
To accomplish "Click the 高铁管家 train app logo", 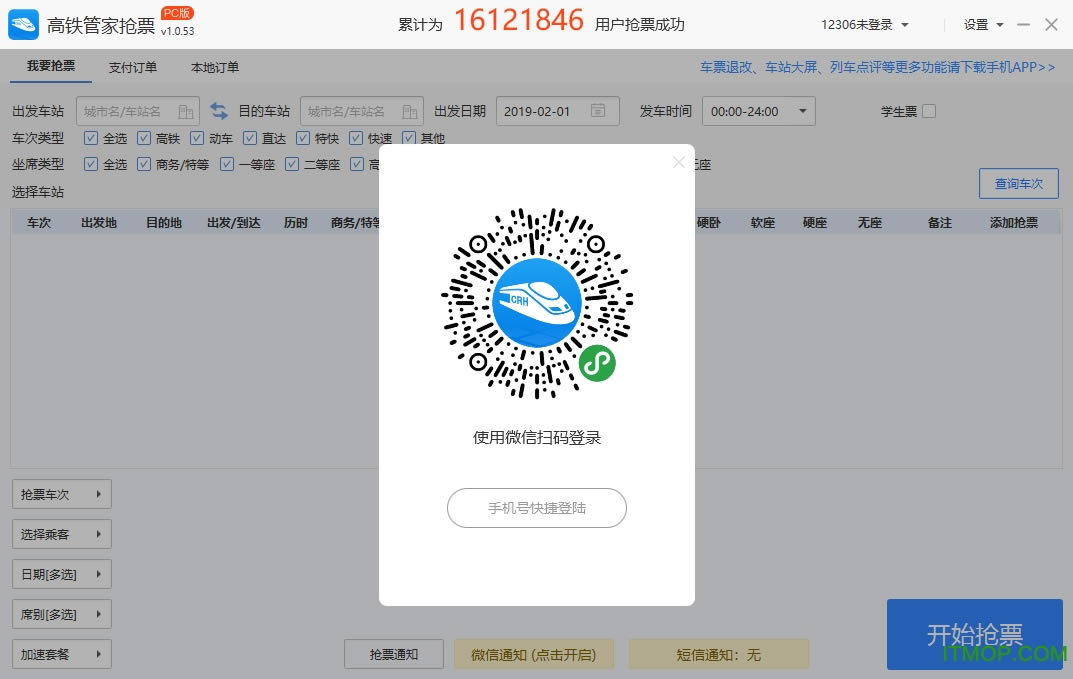I will tap(23, 24).
